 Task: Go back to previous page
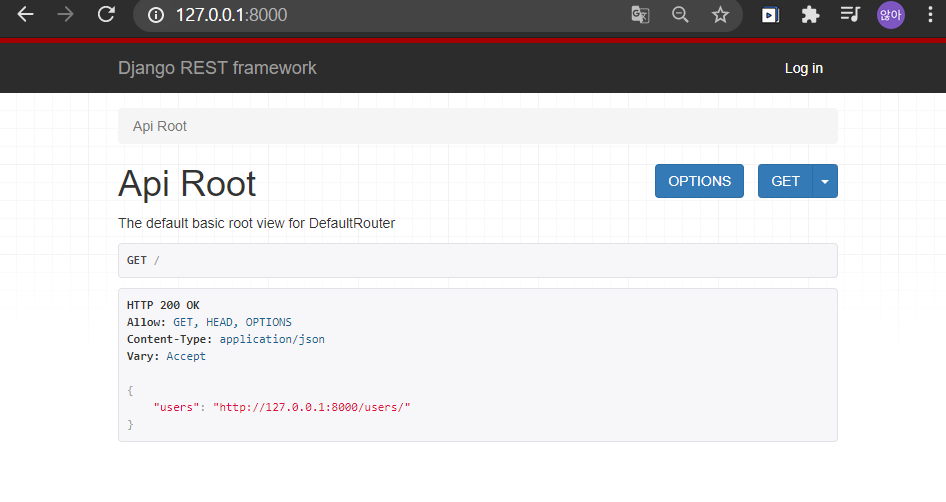tap(25, 14)
